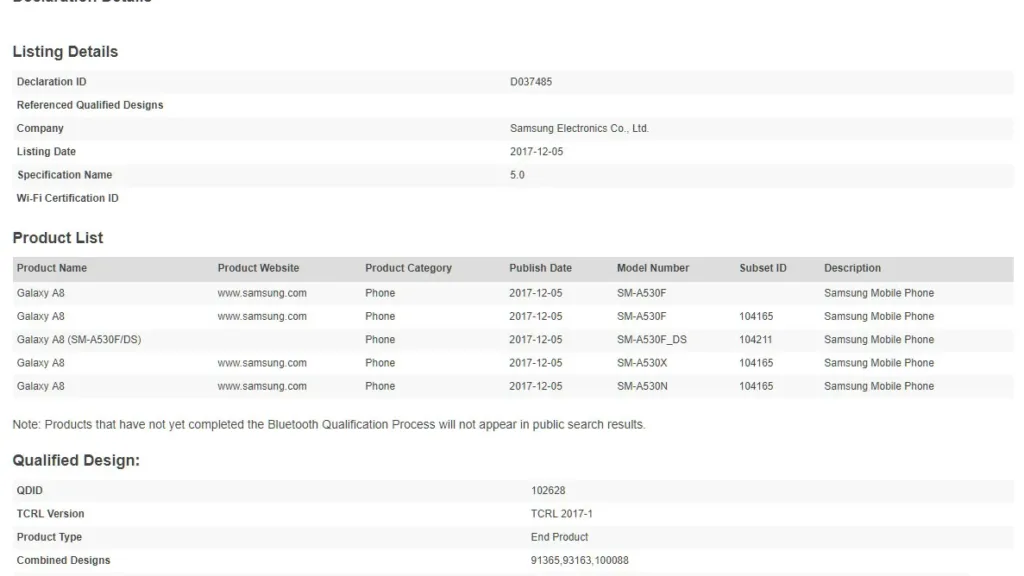Open www.samsung.com in the SM-A530N row
This screenshot has width=1024, height=576.
tap(262, 387)
